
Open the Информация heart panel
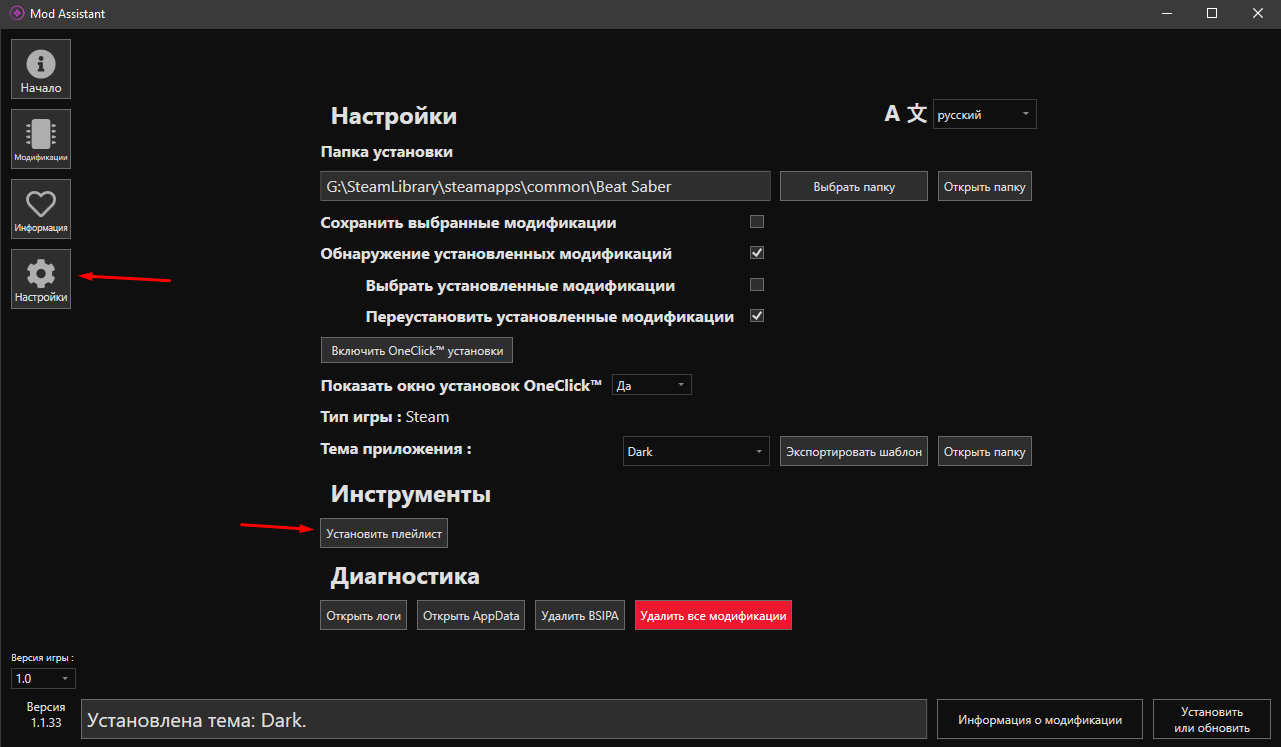click(40, 208)
